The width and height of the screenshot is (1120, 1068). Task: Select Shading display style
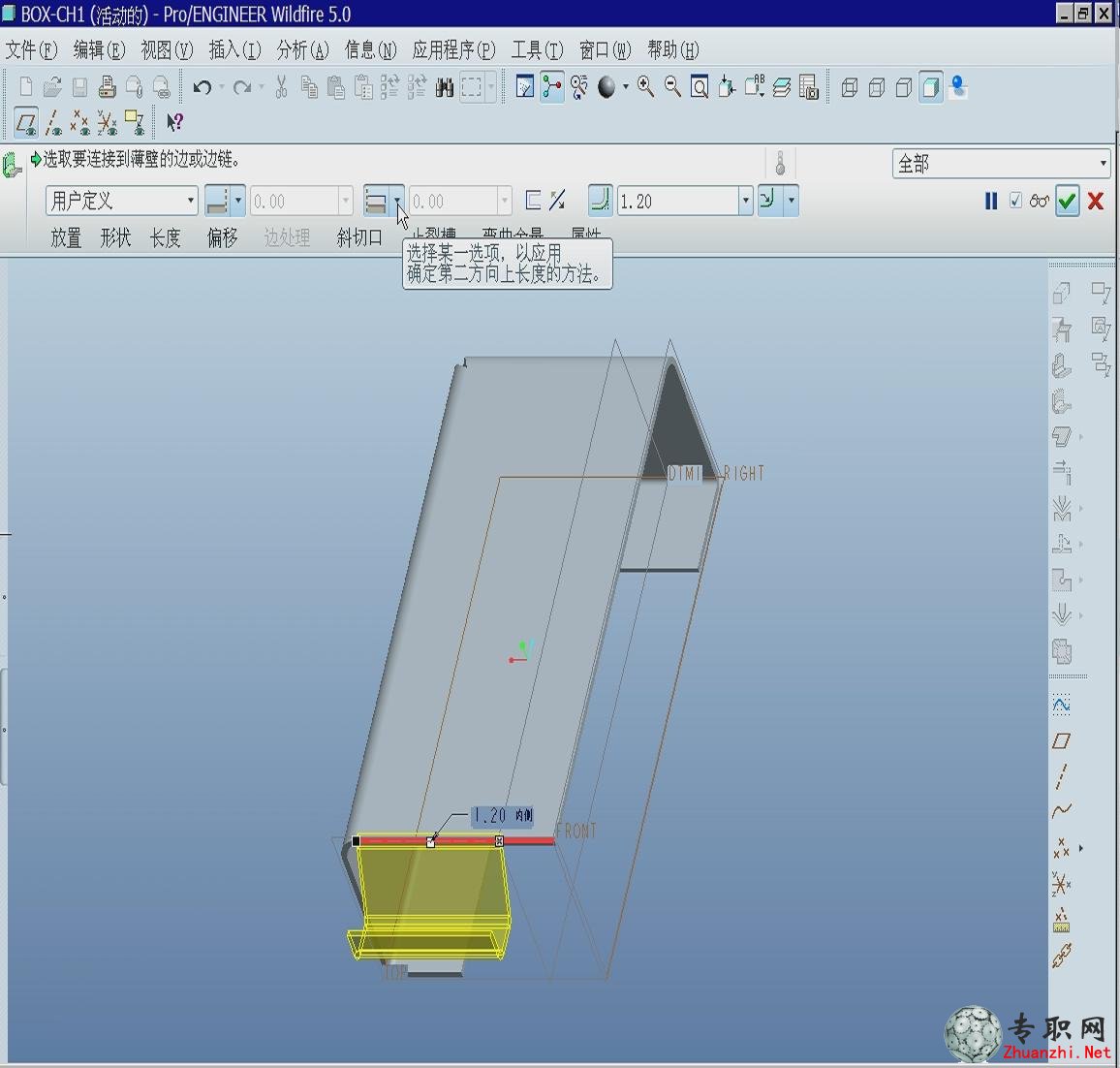[x=931, y=87]
